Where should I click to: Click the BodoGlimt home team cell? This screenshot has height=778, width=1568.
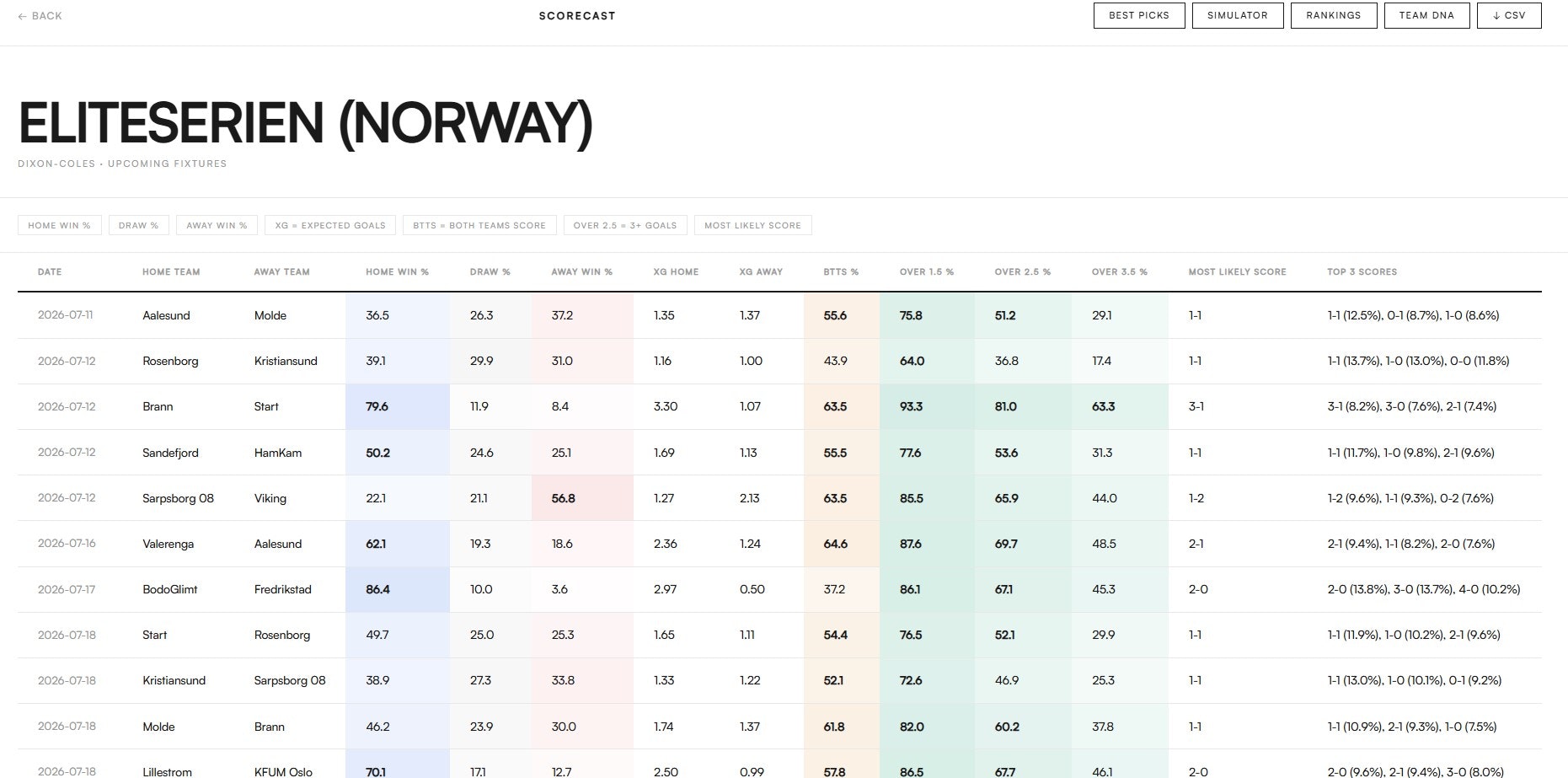tap(169, 589)
